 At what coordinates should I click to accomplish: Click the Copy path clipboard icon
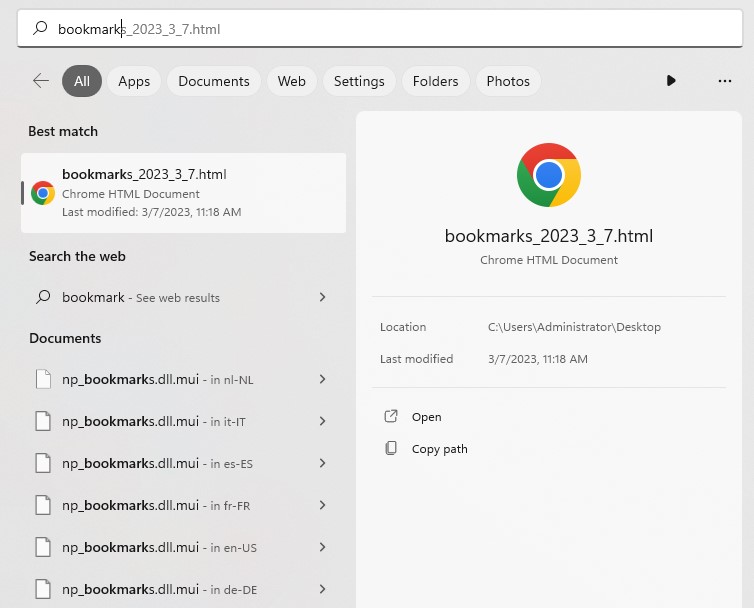click(391, 448)
